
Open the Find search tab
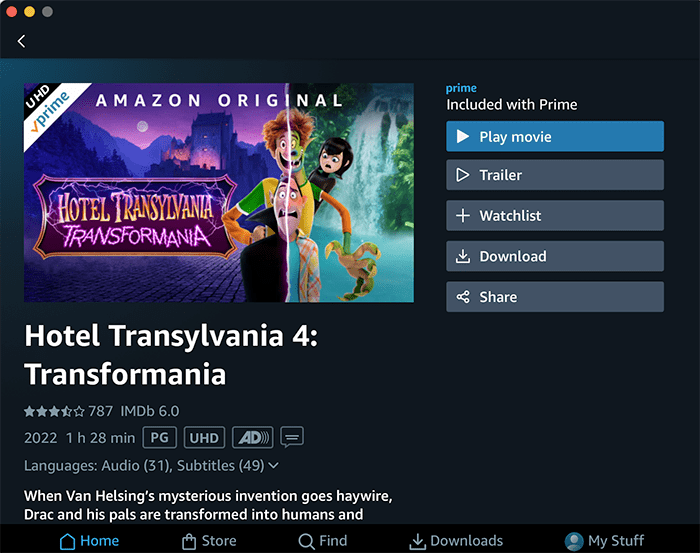(x=322, y=541)
